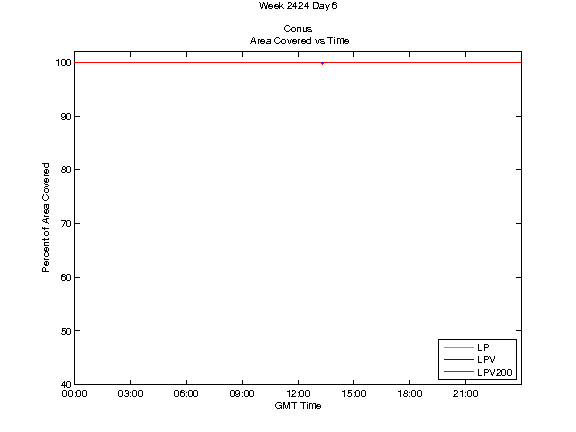Click 'Percent of Area Covered' axis label
Viewport: 576px width, 432px height.
click(x=46, y=217)
